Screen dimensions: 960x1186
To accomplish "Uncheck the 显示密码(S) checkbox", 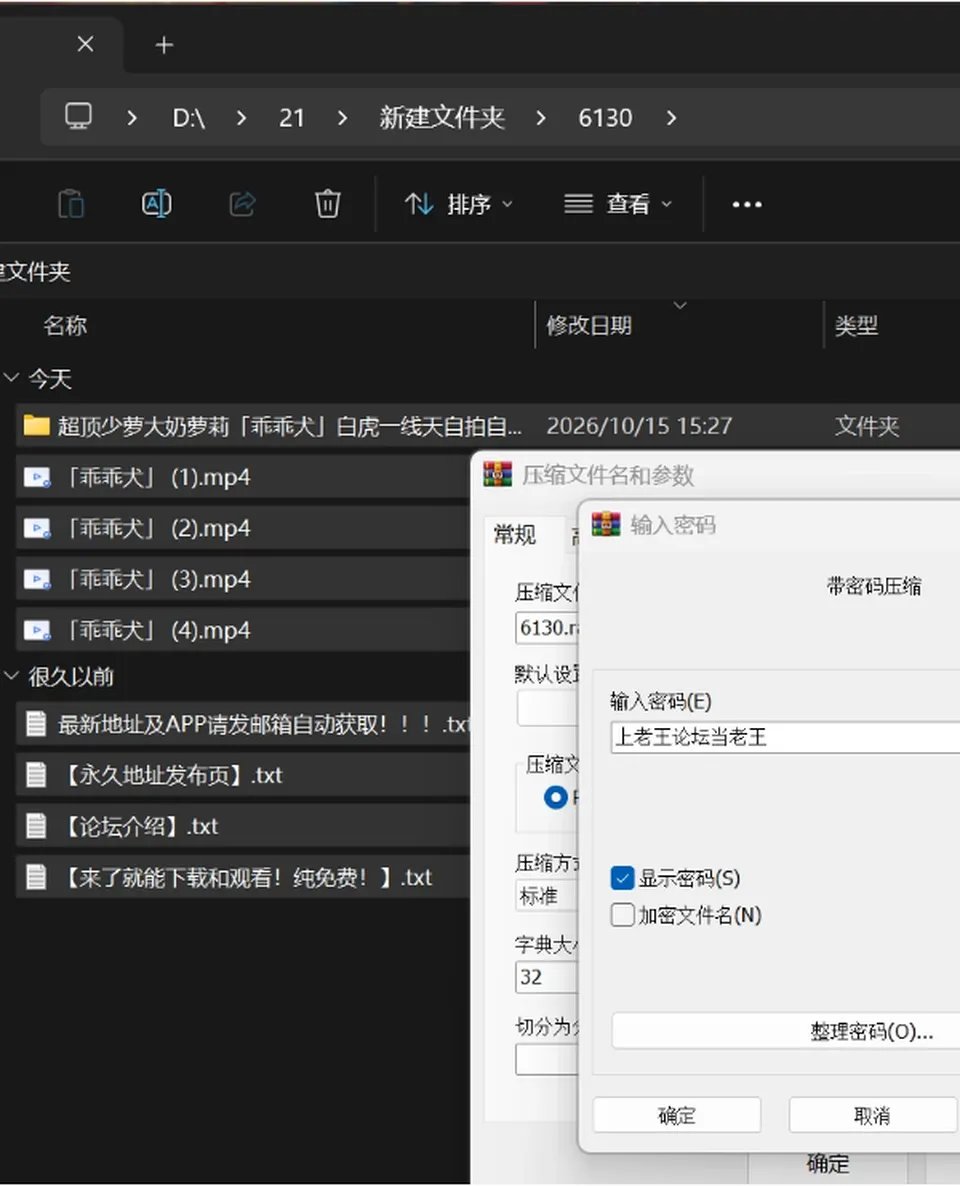I will tap(622, 878).
